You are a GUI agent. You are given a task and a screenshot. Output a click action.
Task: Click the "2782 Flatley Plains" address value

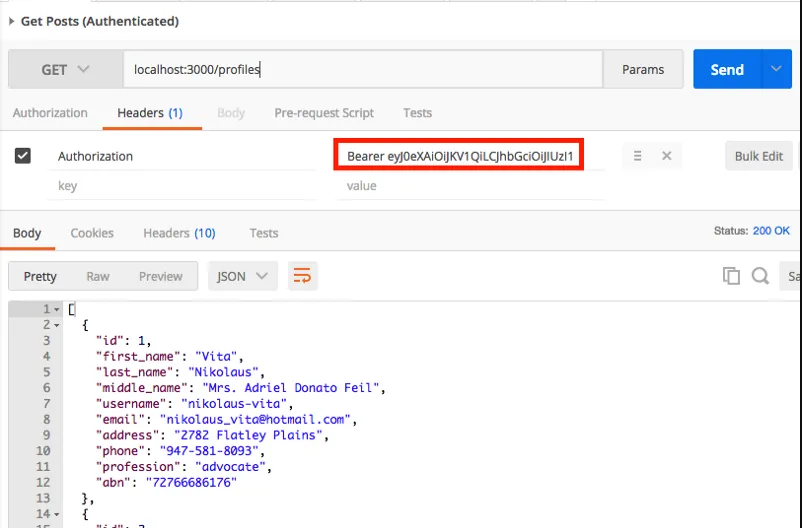[248, 435]
